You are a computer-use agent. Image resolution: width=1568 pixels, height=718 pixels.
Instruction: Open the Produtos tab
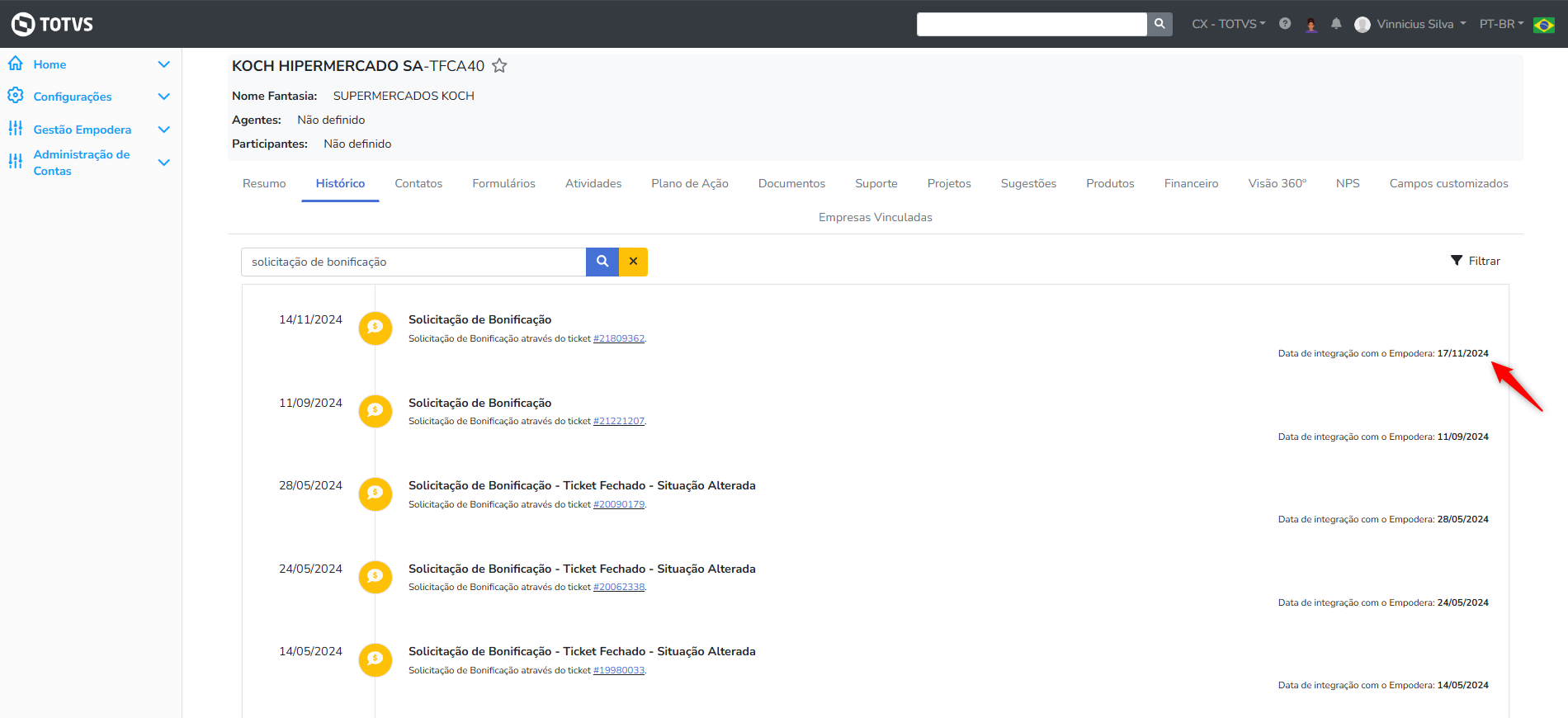pyautogui.click(x=1110, y=183)
